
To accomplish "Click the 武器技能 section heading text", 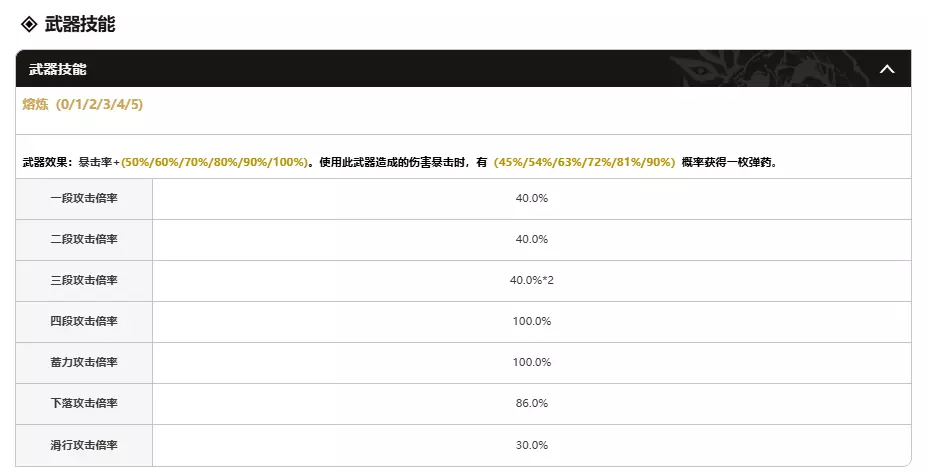I will pos(80,24).
